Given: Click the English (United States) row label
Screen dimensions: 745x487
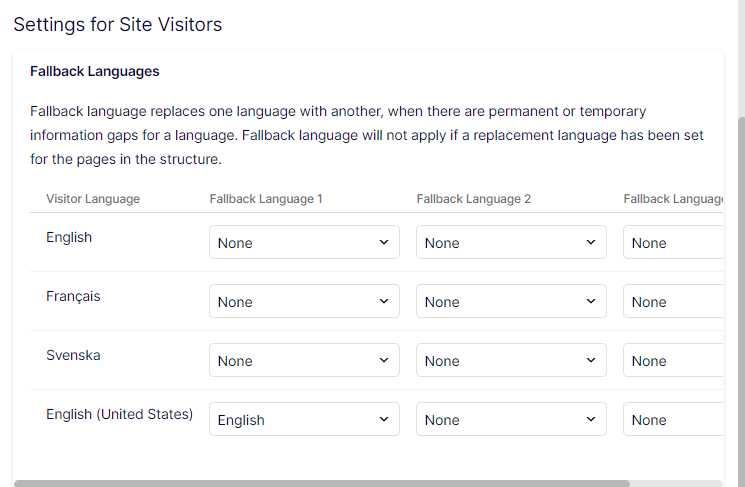Looking at the screenshot, I should tap(119, 414).
